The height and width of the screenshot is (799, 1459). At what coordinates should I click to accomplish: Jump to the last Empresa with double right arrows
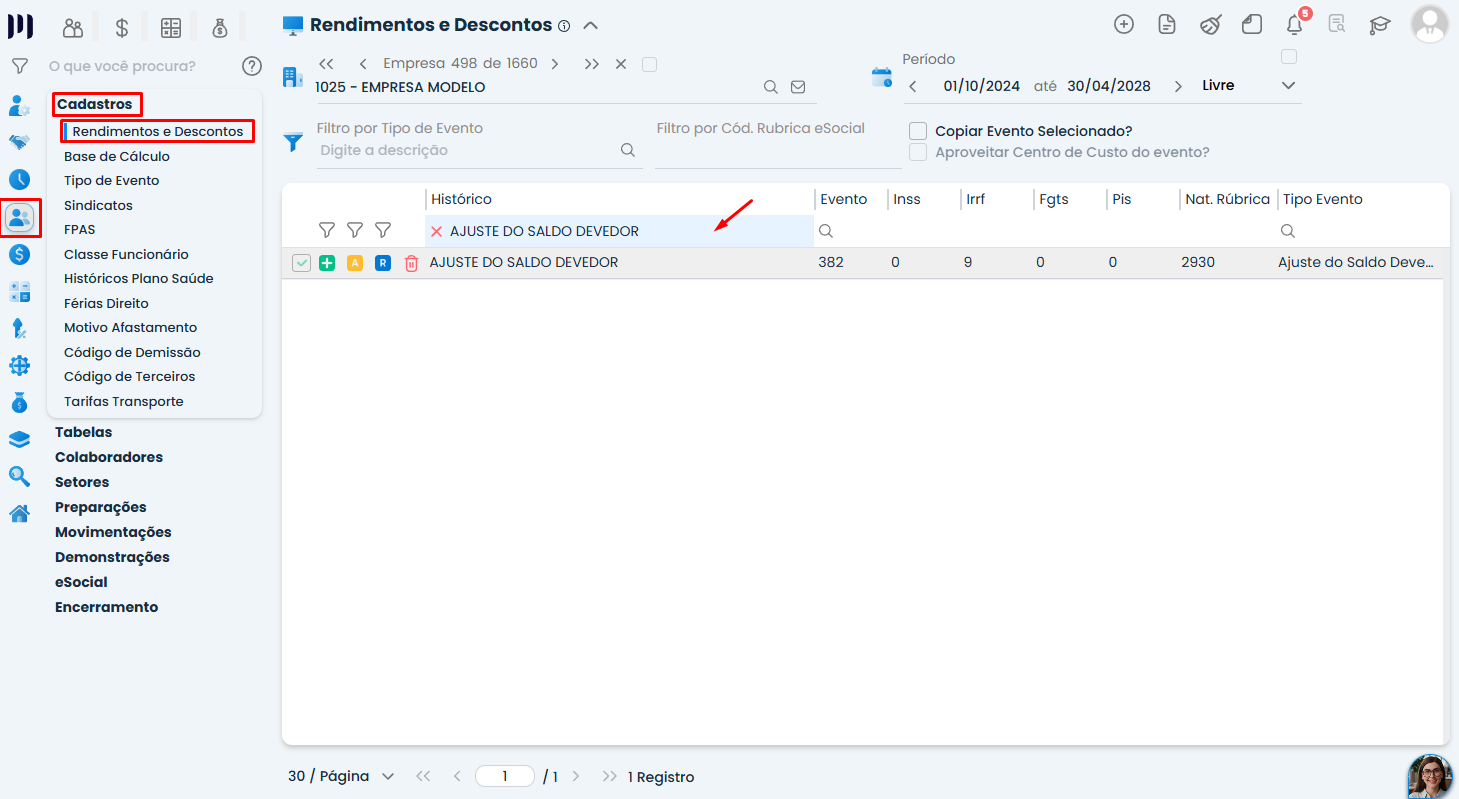point(592,64)
